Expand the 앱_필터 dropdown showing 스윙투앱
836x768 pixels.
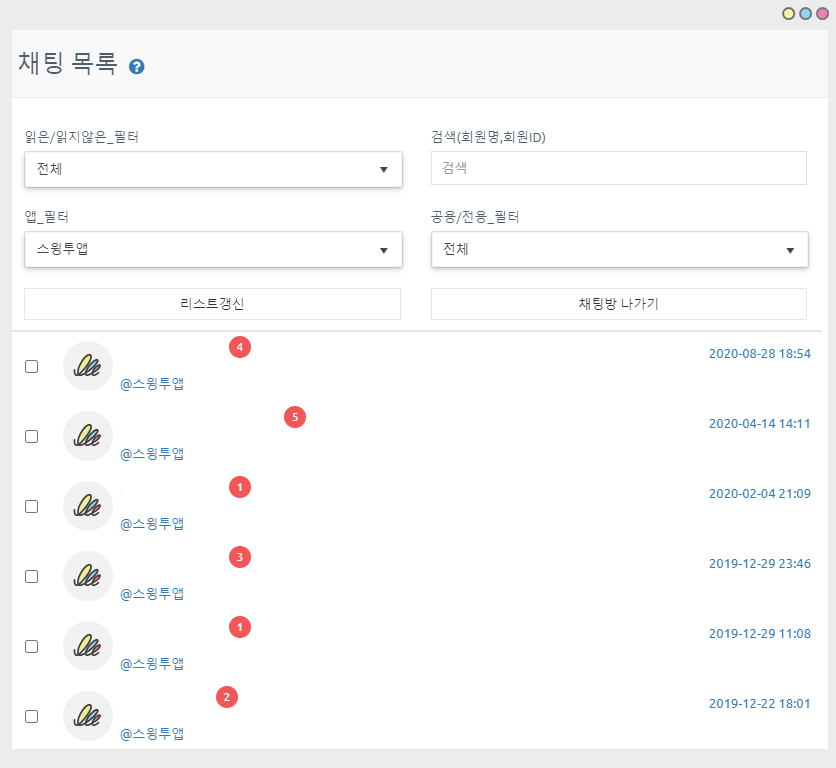point(213,249)
